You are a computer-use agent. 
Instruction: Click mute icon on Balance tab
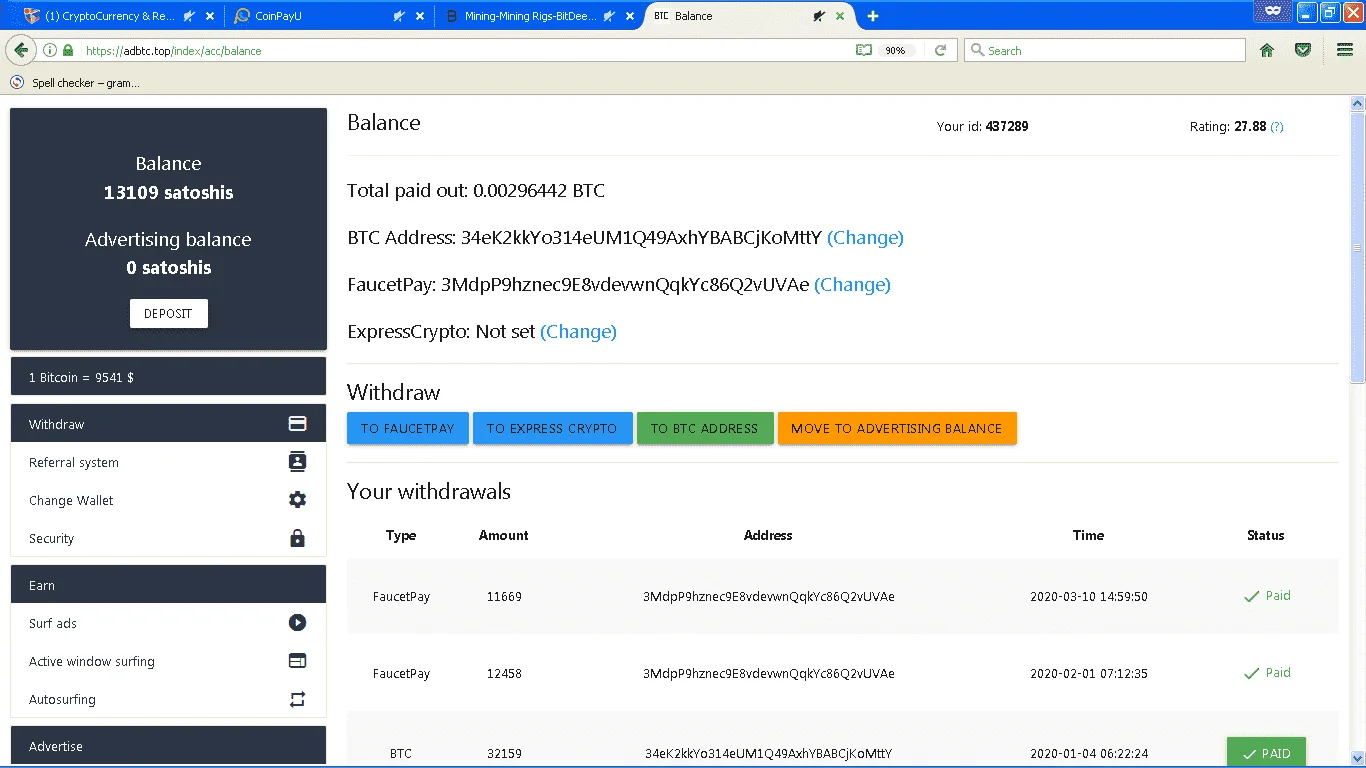pyautogui.click(x=819, y=16)
